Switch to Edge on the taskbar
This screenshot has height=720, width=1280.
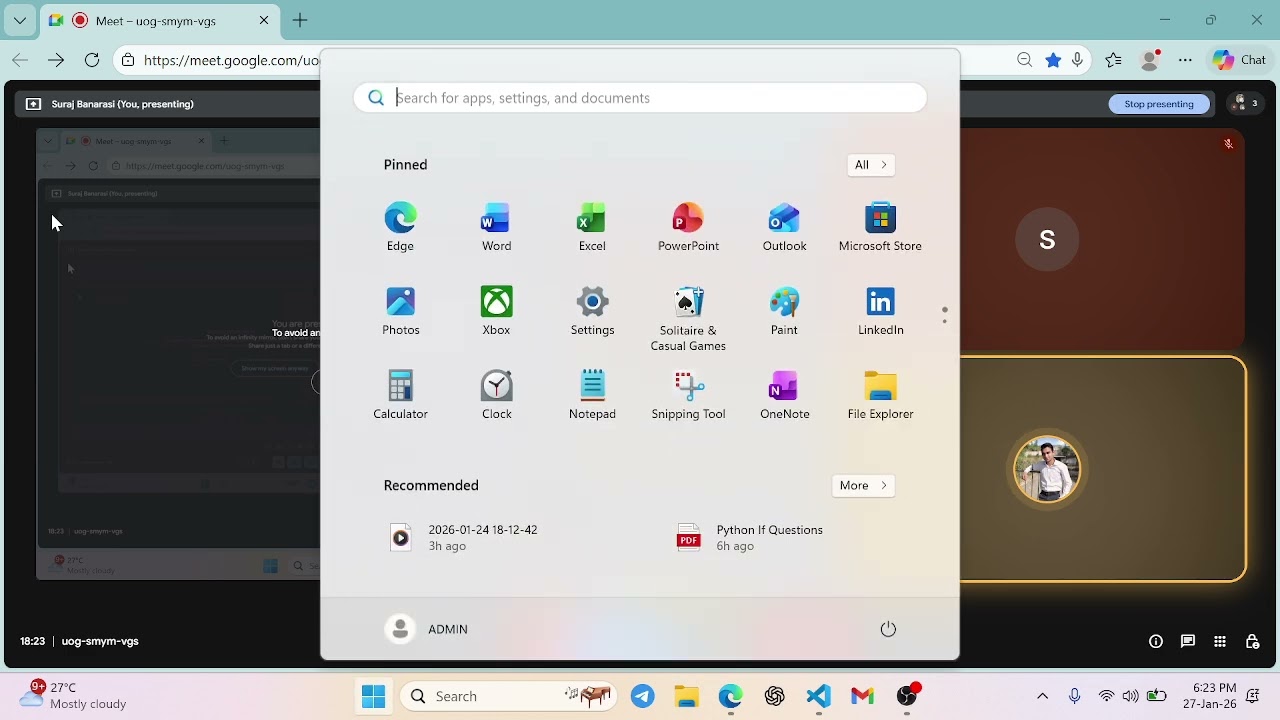point(731,696)
